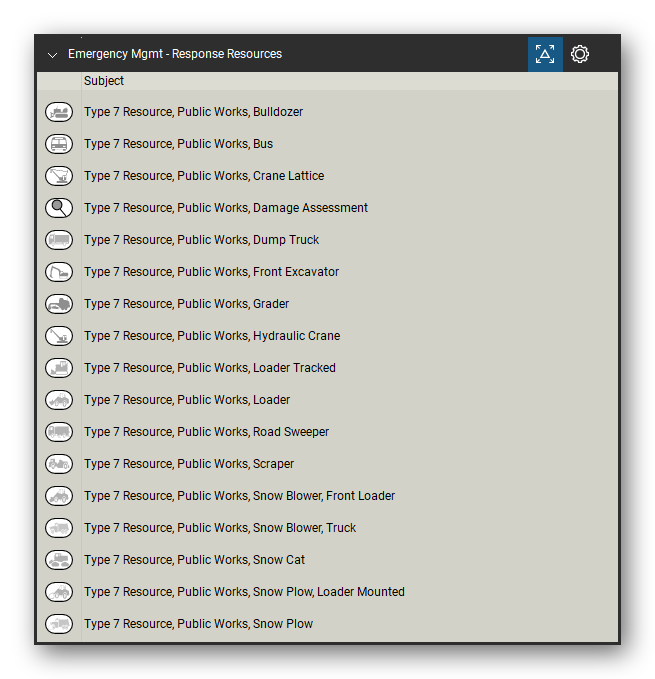Toggle the subject scaling button in header
This screenshot has width=655, height=679.
click(545, 54)
